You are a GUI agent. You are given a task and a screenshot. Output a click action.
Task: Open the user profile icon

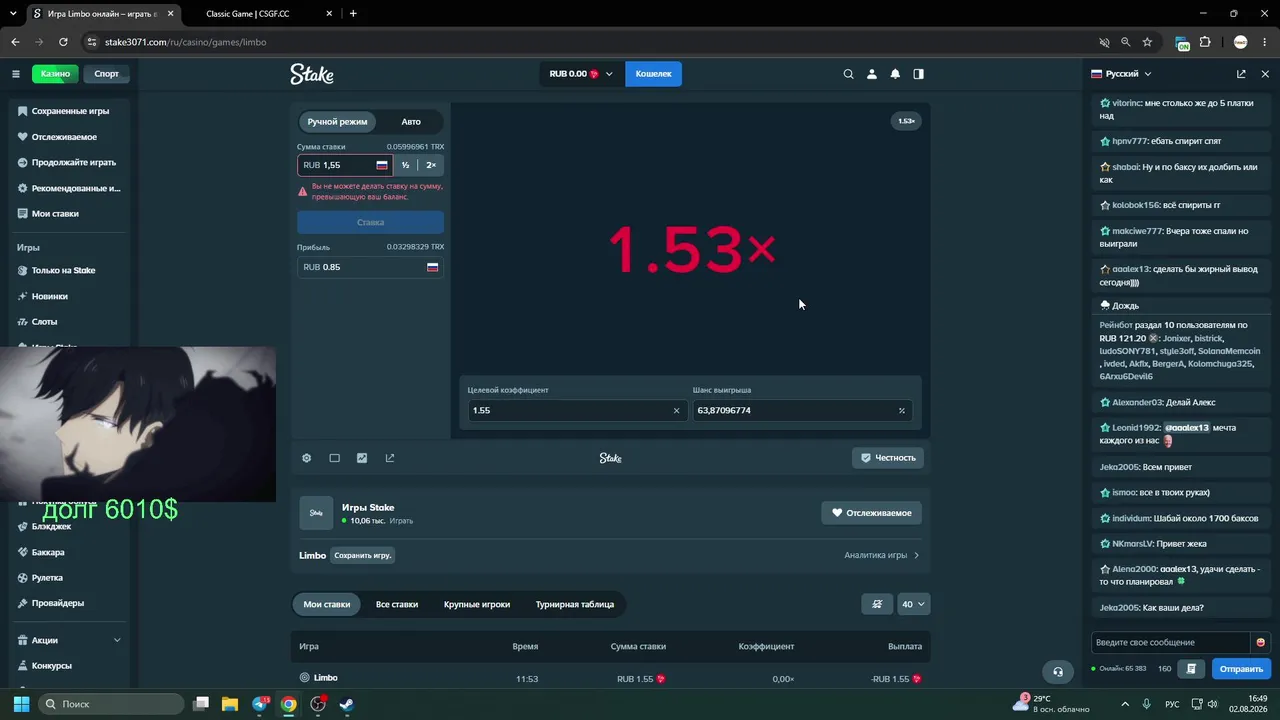[x=872, y=74]
